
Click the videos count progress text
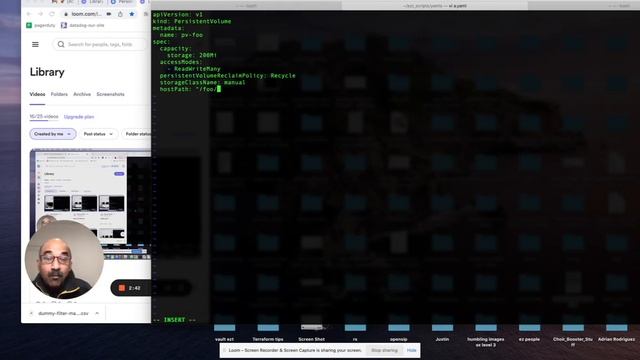(44, 116)
